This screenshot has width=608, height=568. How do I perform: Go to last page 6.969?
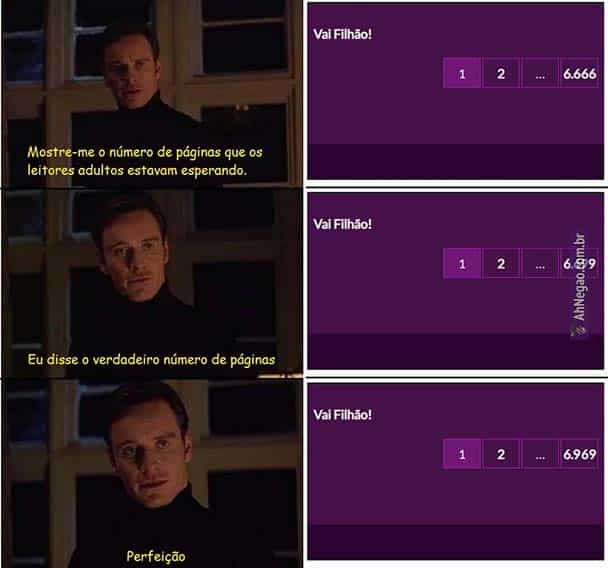[x=579, y=454]
